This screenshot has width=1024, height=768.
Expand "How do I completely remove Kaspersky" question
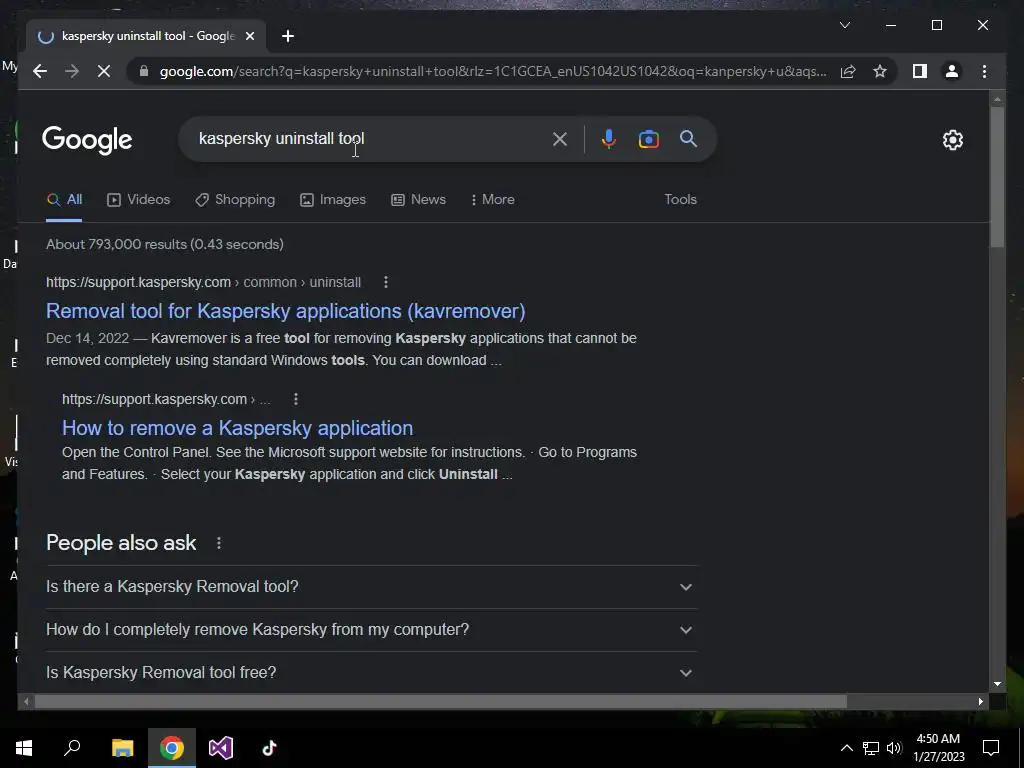pyautogui.click(x=371, y=630)
